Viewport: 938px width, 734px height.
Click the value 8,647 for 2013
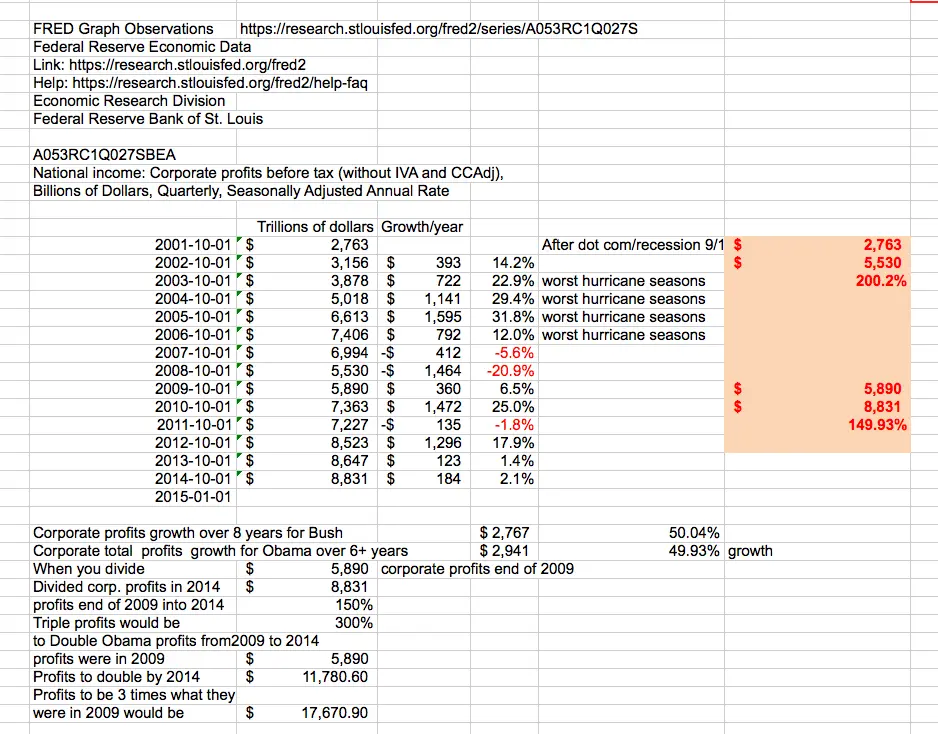click(x=349, y=461)
